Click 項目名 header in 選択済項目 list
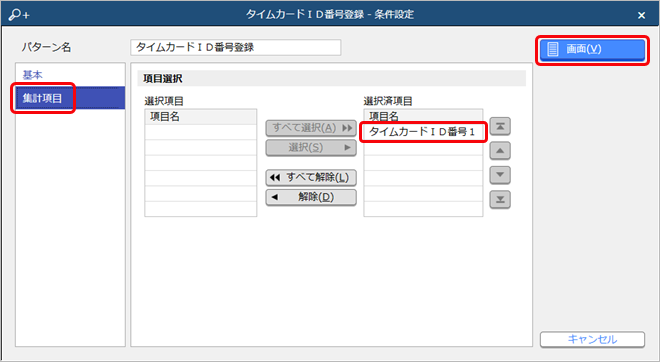660x362 pixels. pos(423,116)
